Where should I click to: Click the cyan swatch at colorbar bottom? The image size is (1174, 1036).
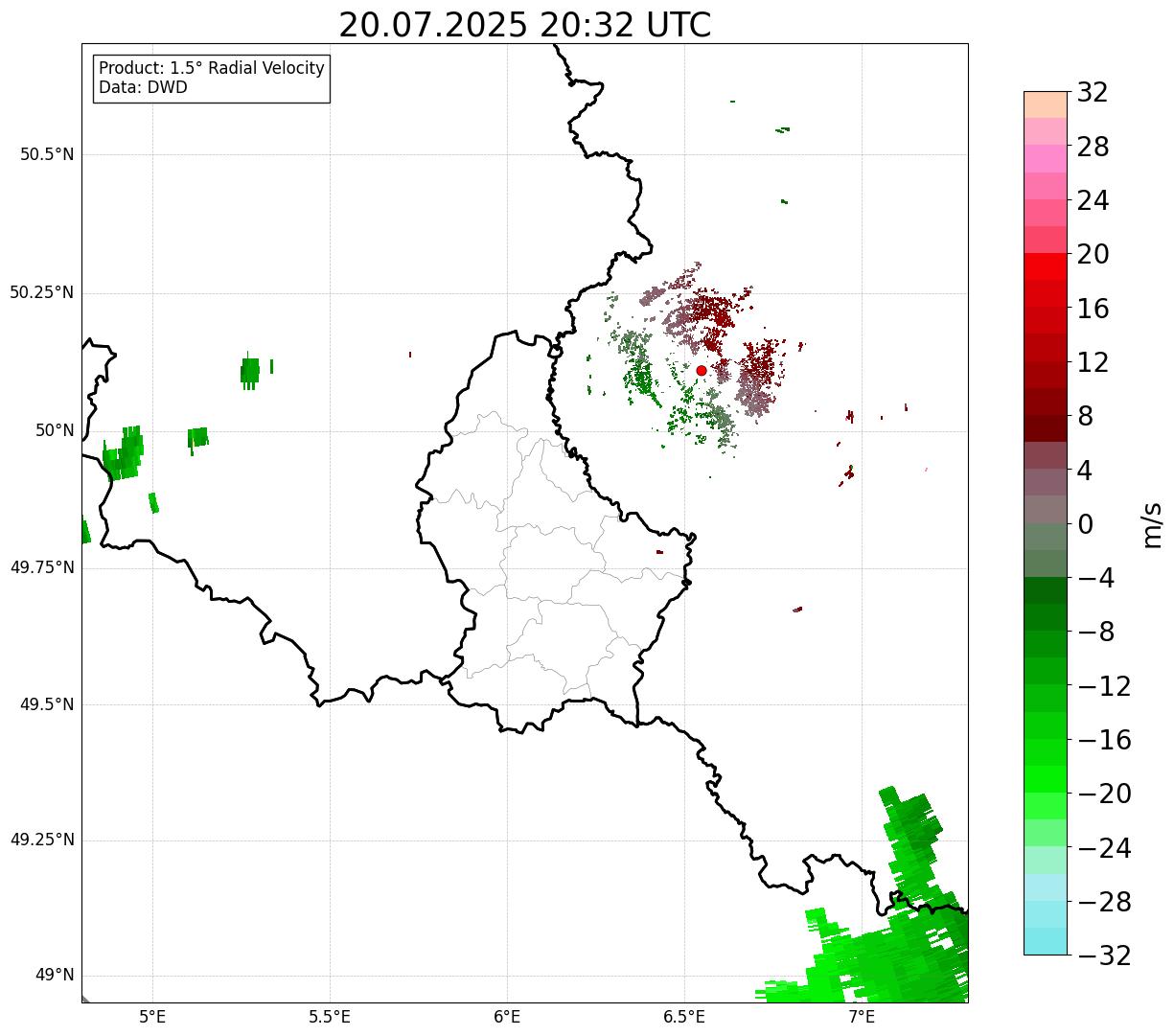pyautogui.click(x=1046, y=941)
